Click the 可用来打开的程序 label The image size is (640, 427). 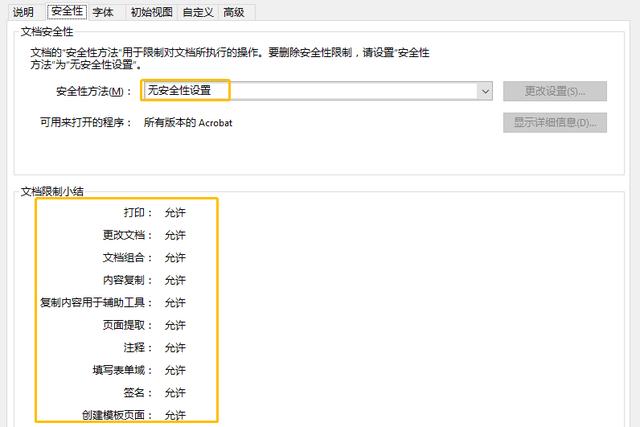click(x=86, y=122)
